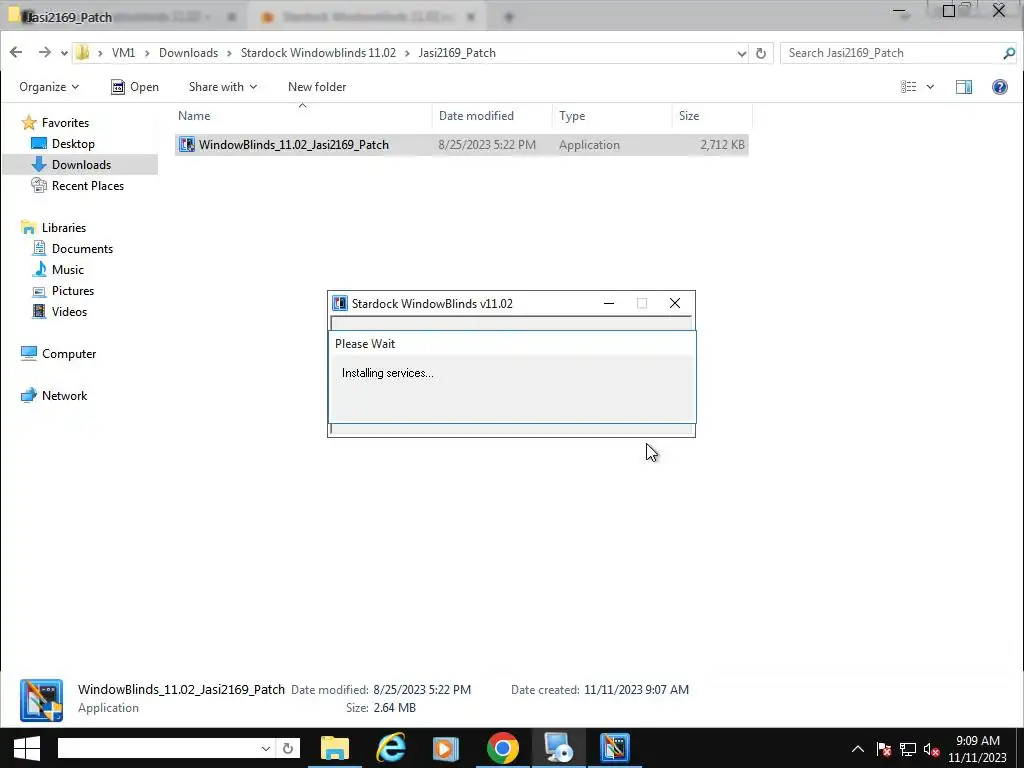Open the Share with menu
1024x768 pixels.
point(223,87)
